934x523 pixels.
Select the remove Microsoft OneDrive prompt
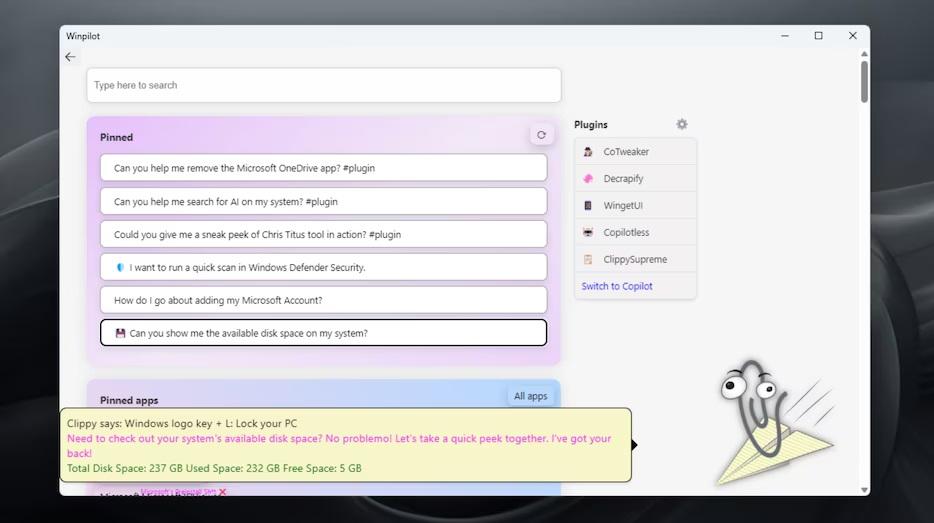323,168
